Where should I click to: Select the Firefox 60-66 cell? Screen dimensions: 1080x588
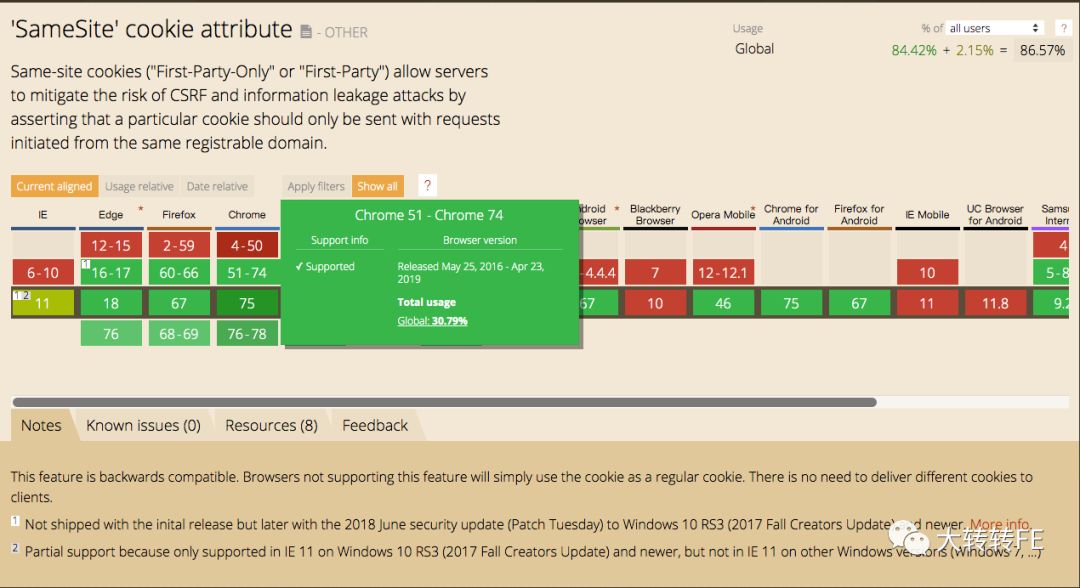click(179, 273)
